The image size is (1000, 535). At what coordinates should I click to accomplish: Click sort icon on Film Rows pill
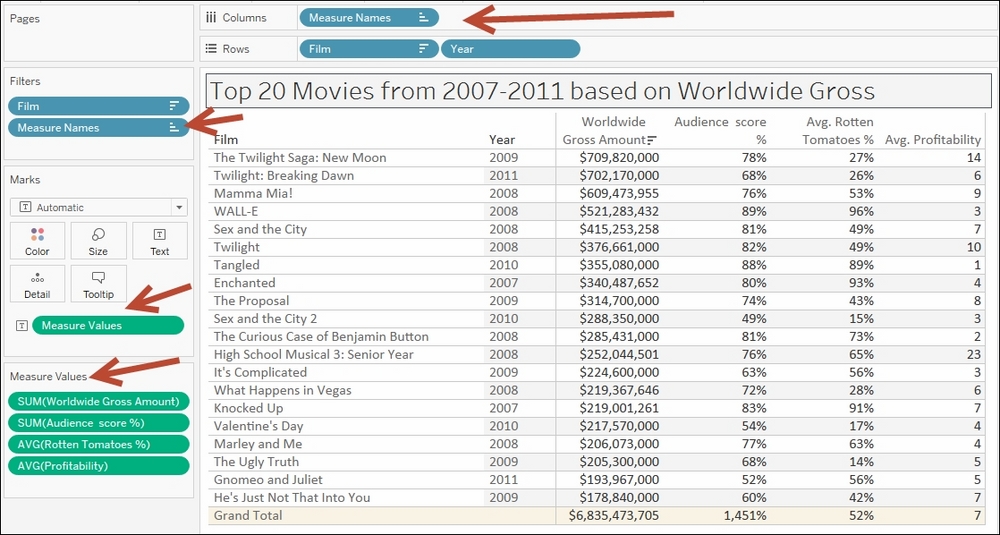[423, 48]
